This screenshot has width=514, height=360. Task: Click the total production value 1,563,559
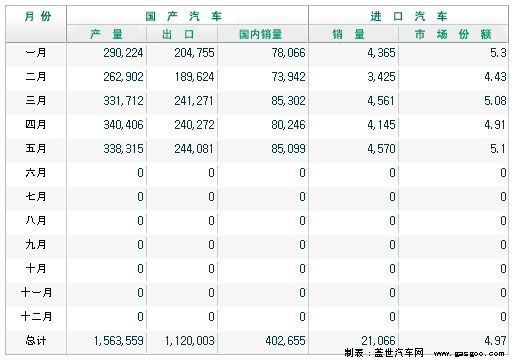[119, 341]
